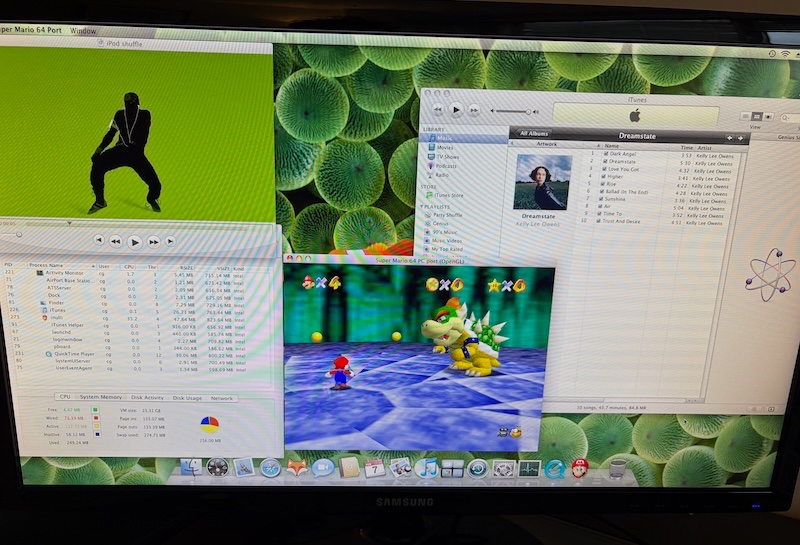This screenshot has height=545, width=800.
Task: Select Movies in iTunes sidebar
Action: 444,147
